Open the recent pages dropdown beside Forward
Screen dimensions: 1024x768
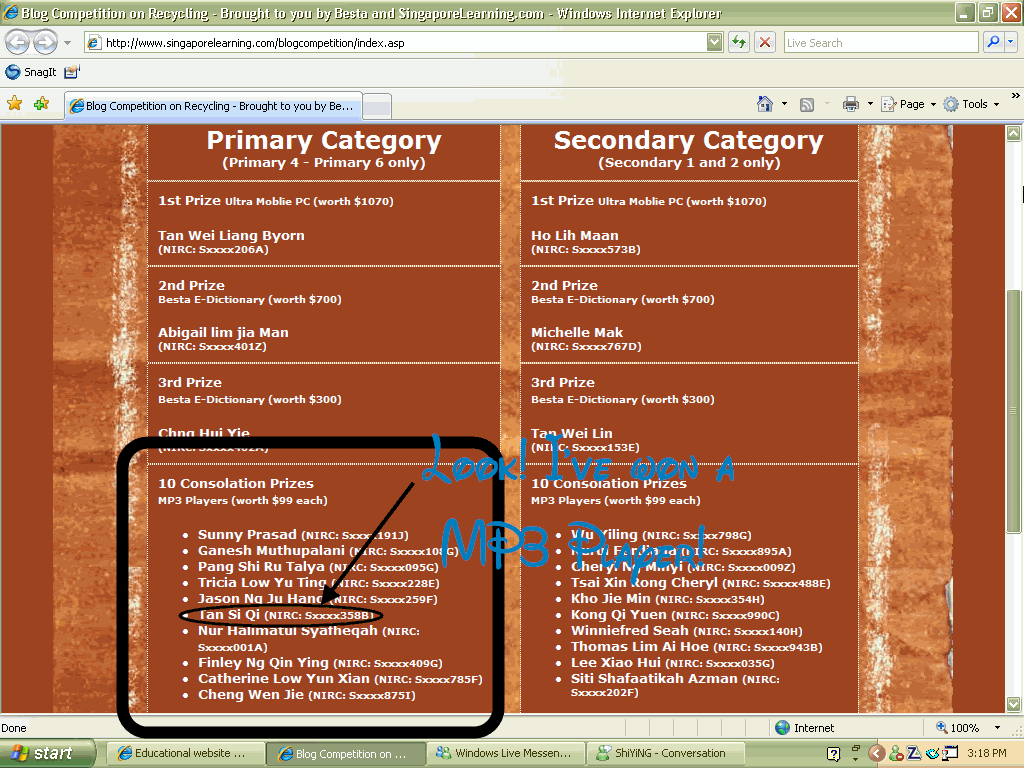click(x=67, y=43)
